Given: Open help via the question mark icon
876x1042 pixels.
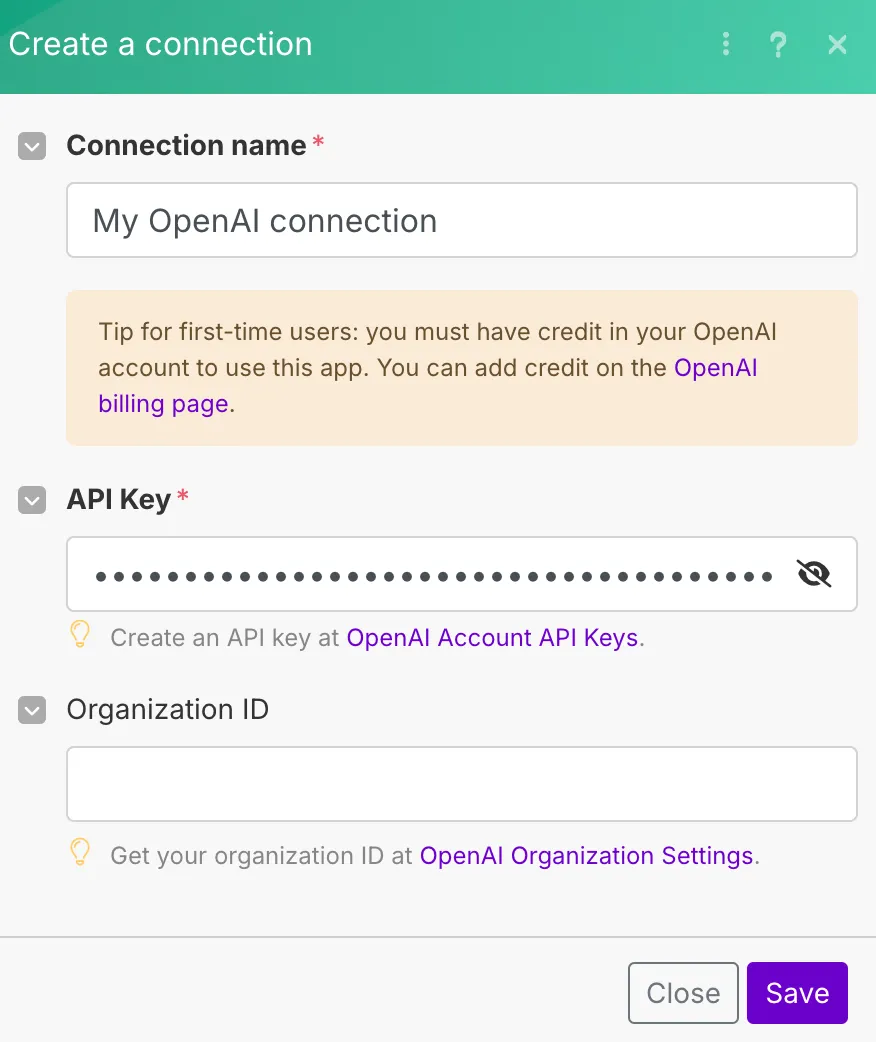Looking at the screenshot, I should click(x=778, y=45).
